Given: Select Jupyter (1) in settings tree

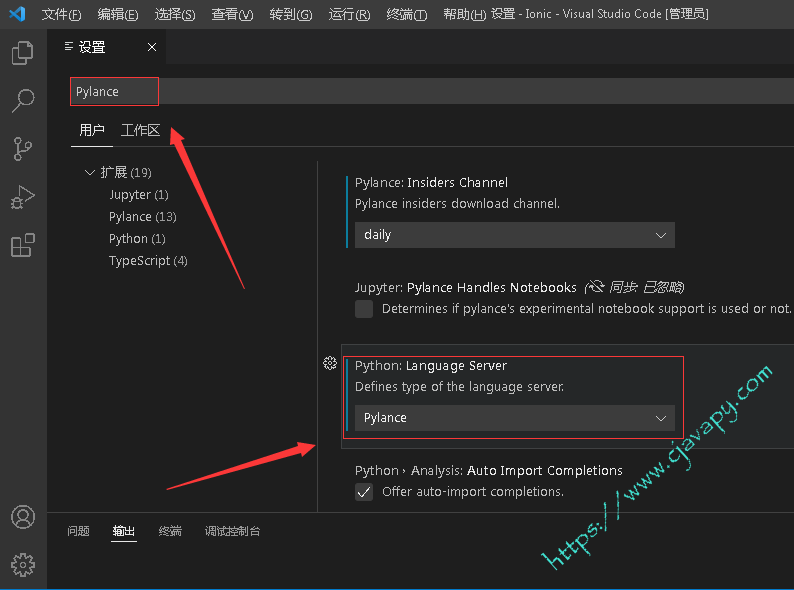Looking at the screenshot, I should click(x=139, y=195).
